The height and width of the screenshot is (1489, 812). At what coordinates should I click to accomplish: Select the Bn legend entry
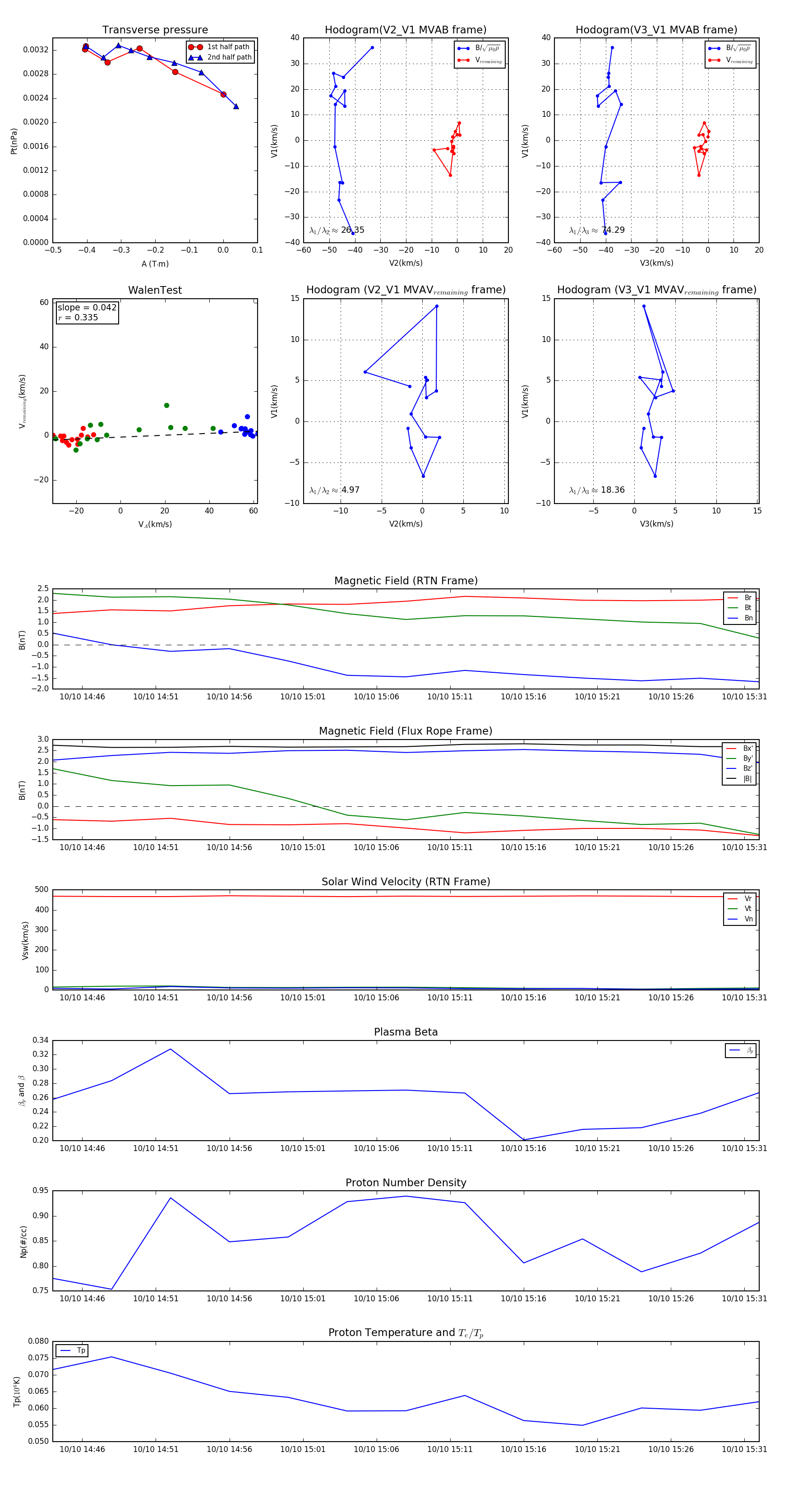click(740, 618)
